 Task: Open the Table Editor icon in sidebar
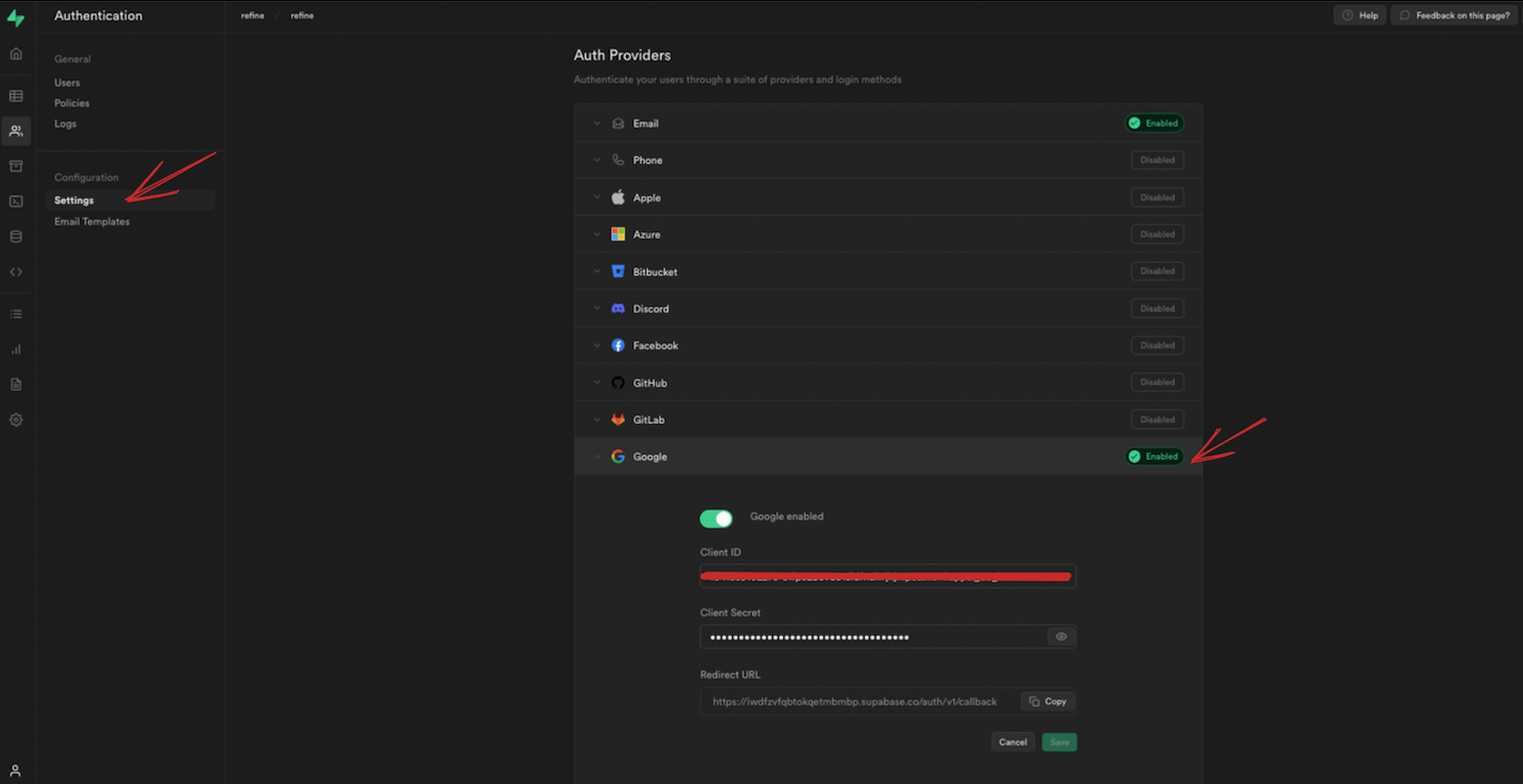(16, 96)
